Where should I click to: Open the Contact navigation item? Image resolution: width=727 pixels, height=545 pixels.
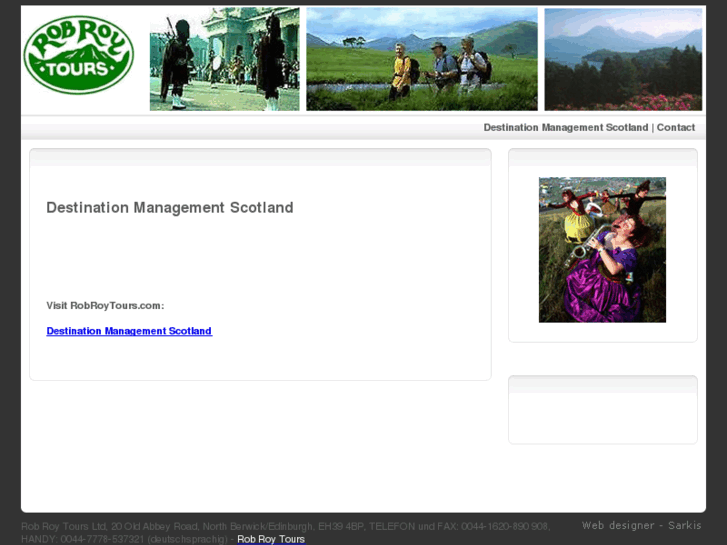point(676,128)
